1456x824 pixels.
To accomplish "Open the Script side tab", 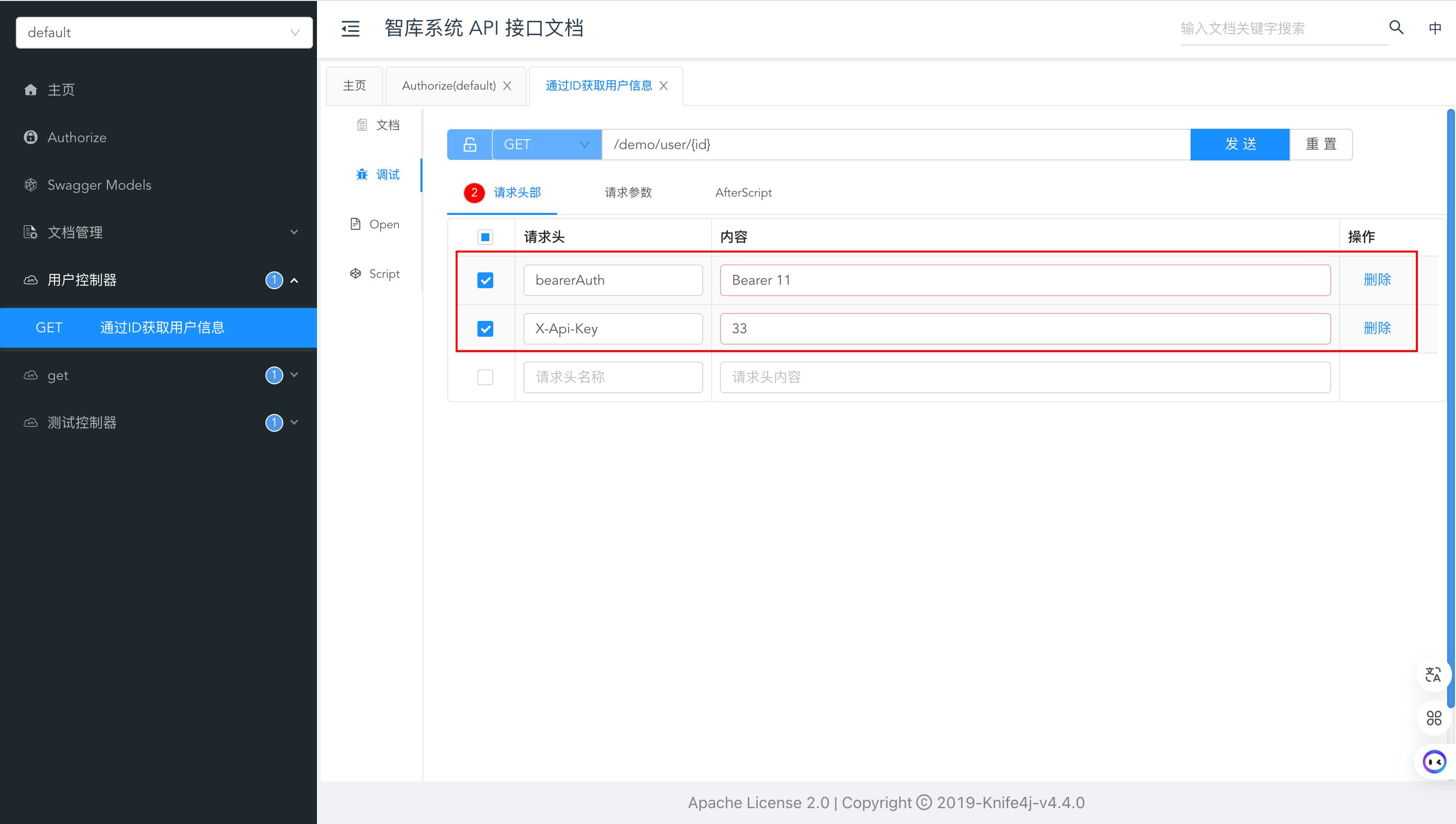I will pos(375,274).
